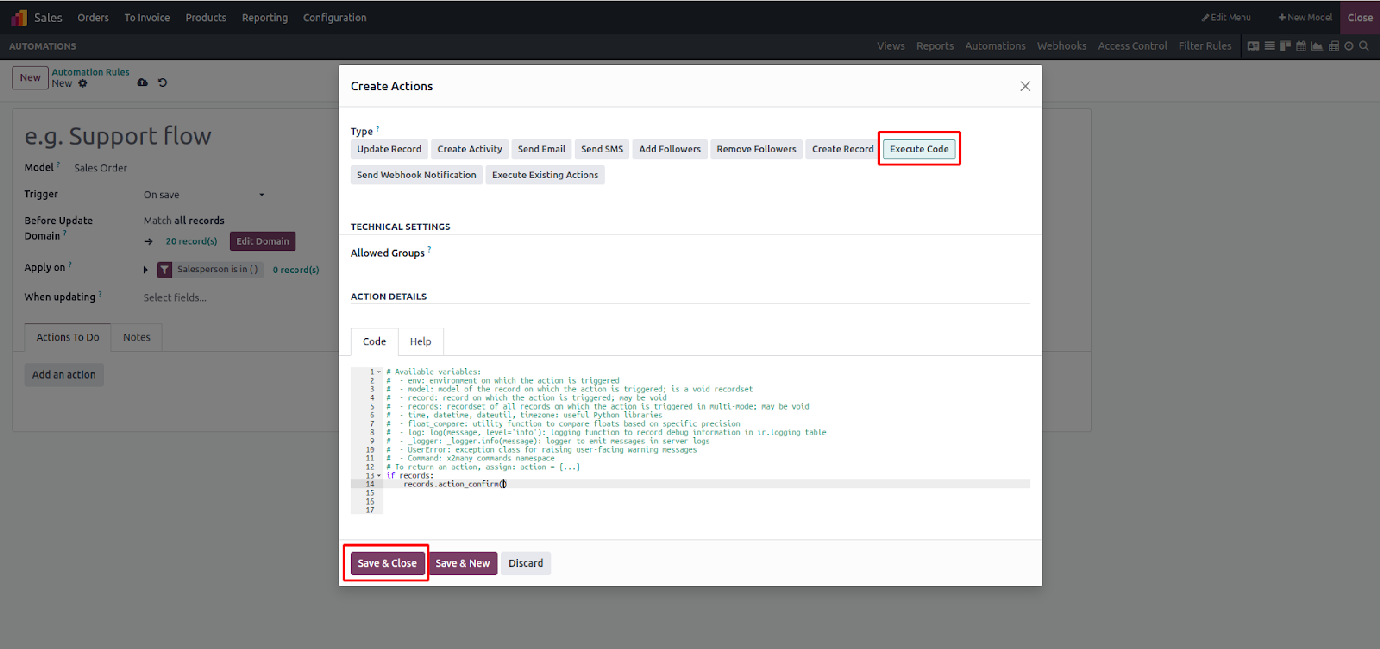1380x649 pixels.
Task: Switch to calendar view icon in Studio toolbar
Action: (1301, 46)
